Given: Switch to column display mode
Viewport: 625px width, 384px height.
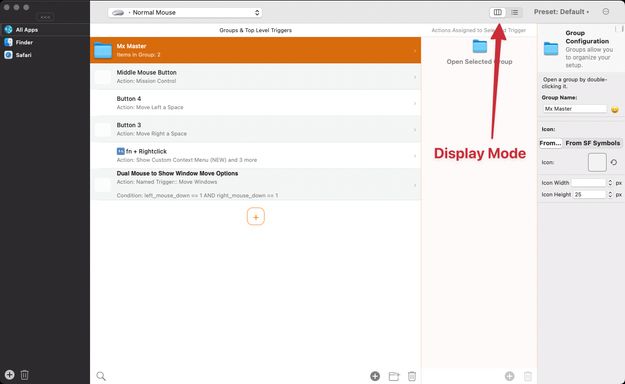Looking at the screenshot, I should (497, 12).
